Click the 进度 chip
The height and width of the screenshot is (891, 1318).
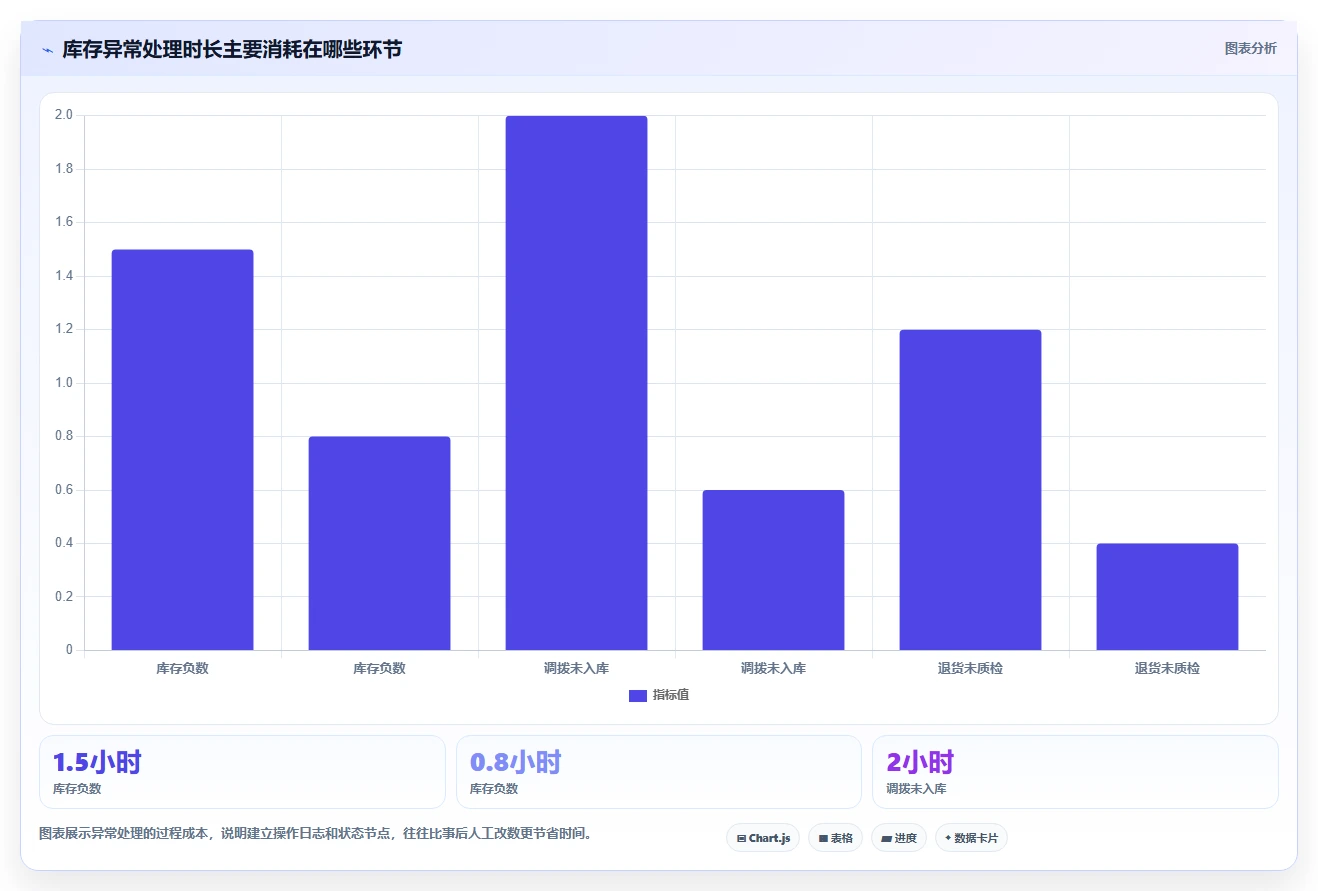[899, 838]
